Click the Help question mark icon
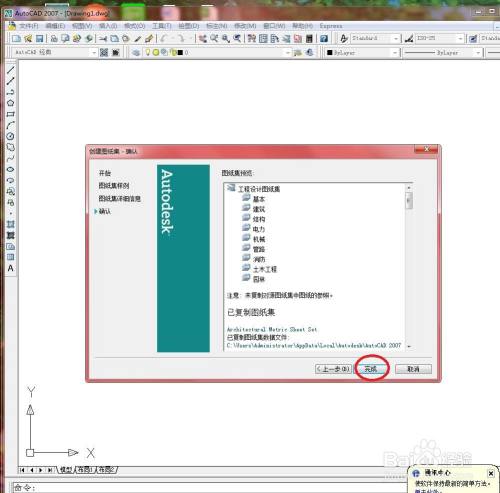 pyautogui.click(x=324, y=39)
